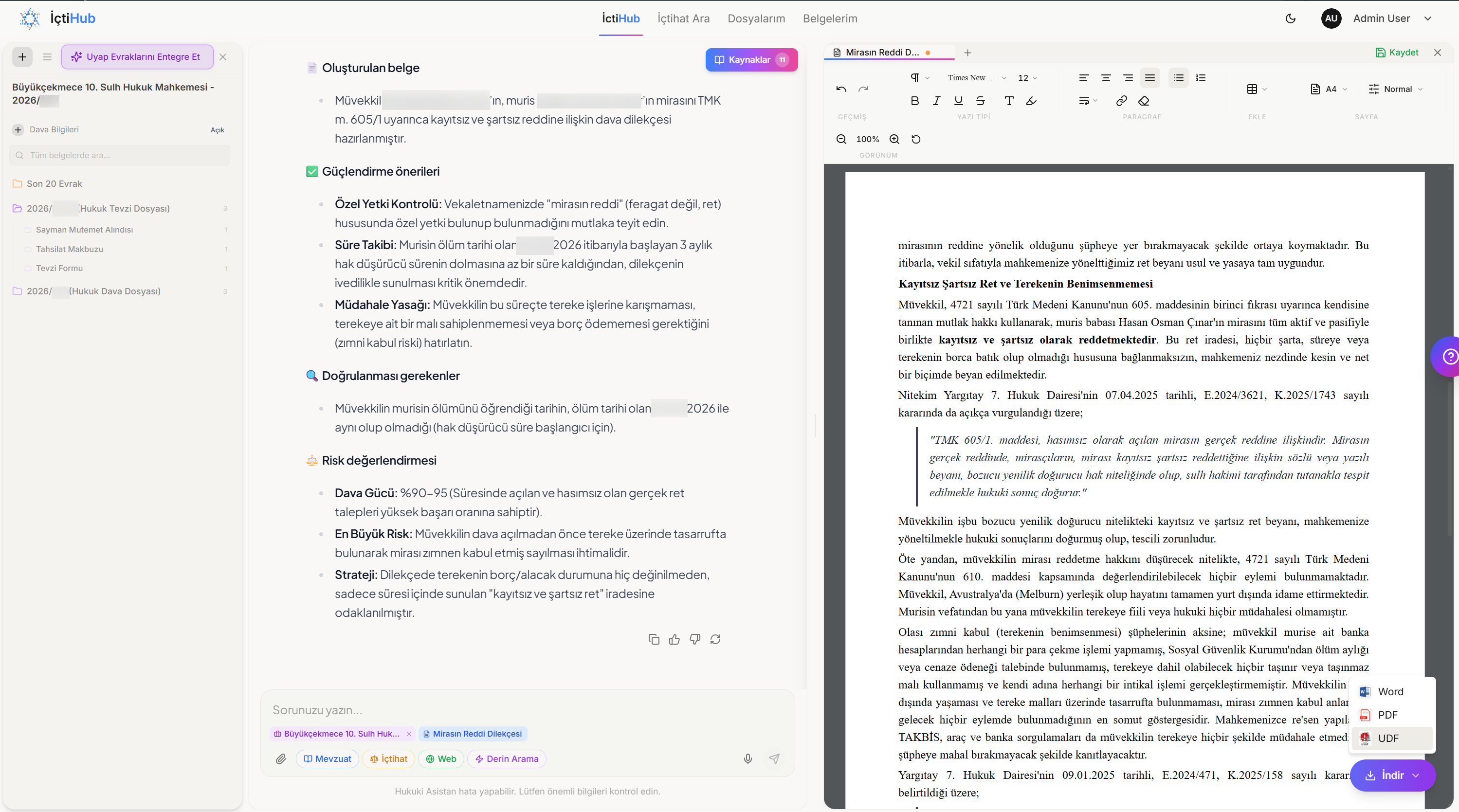The height and width of the screenshot is (812, 1459).
Task: Undo the last edit in document editor
Action: (x=841, y=89)
